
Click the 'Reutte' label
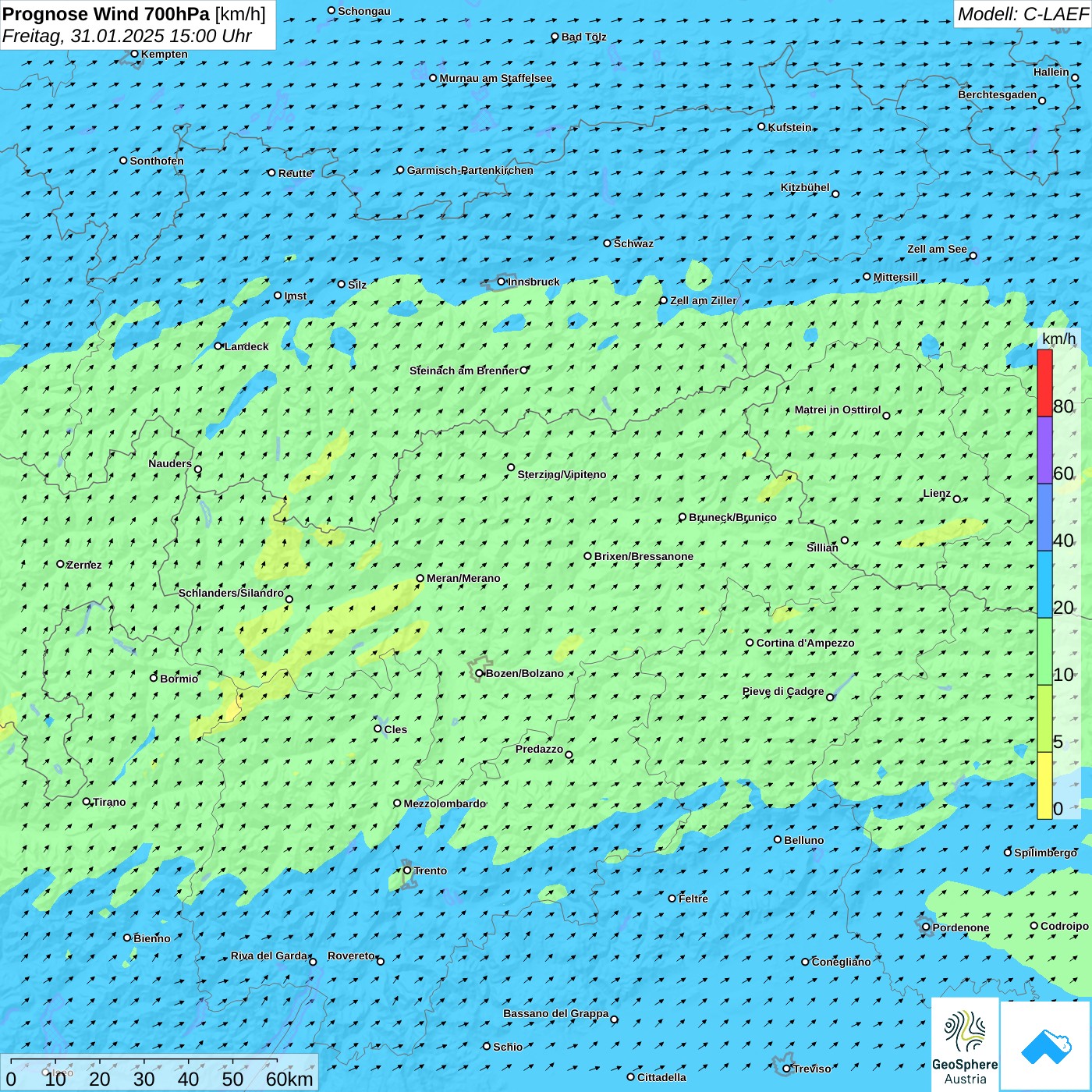(295, 173)
